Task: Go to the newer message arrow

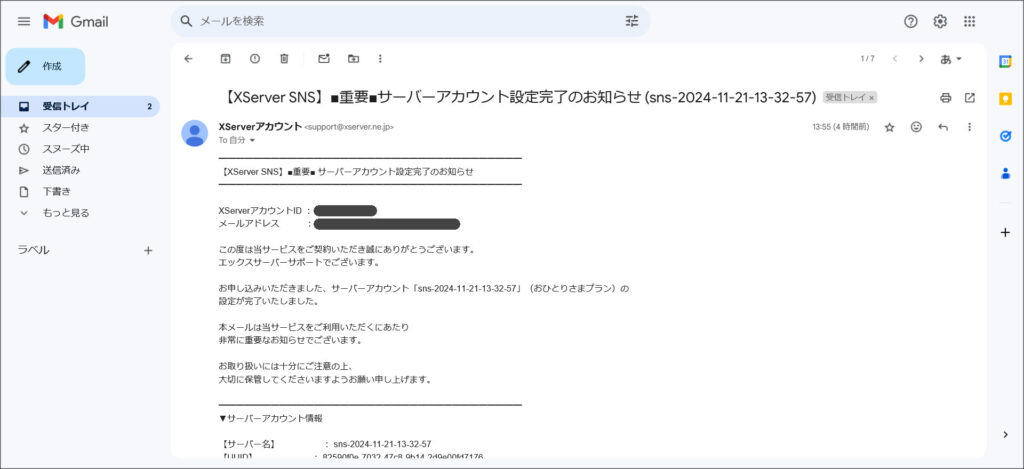Action: tap(895, 59)
